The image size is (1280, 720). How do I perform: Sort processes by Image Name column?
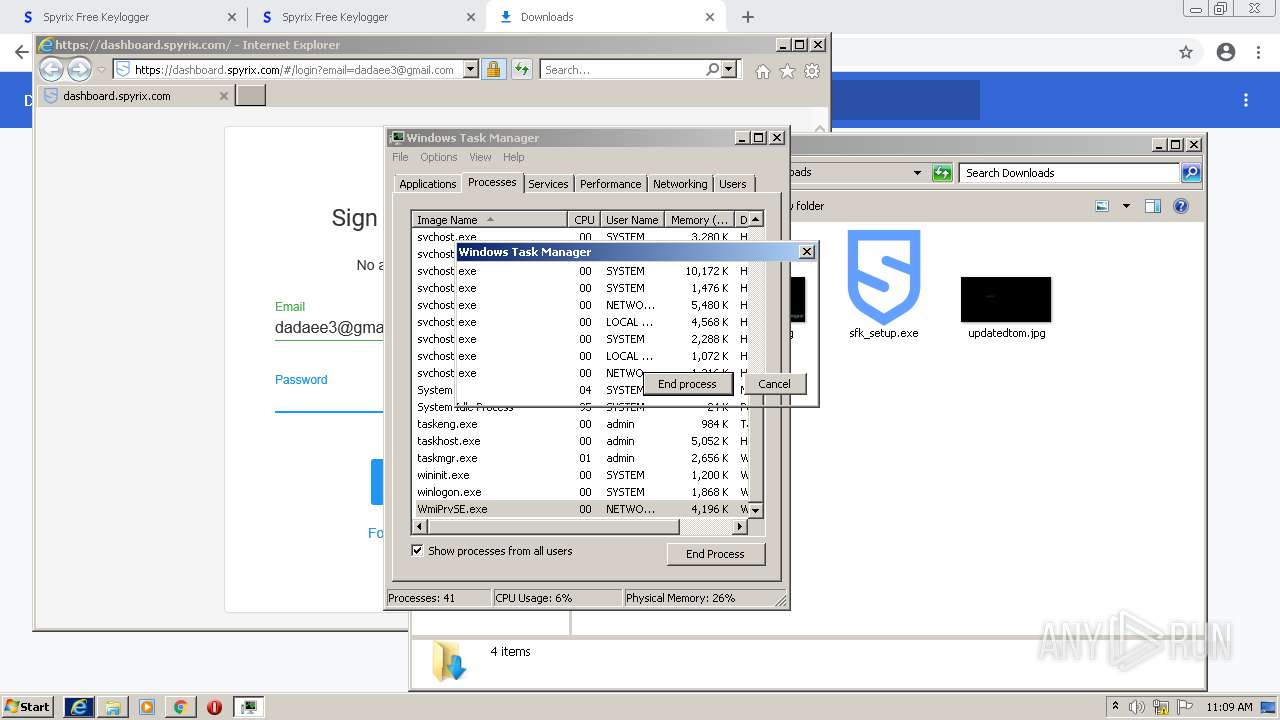(x=490, y=220)
